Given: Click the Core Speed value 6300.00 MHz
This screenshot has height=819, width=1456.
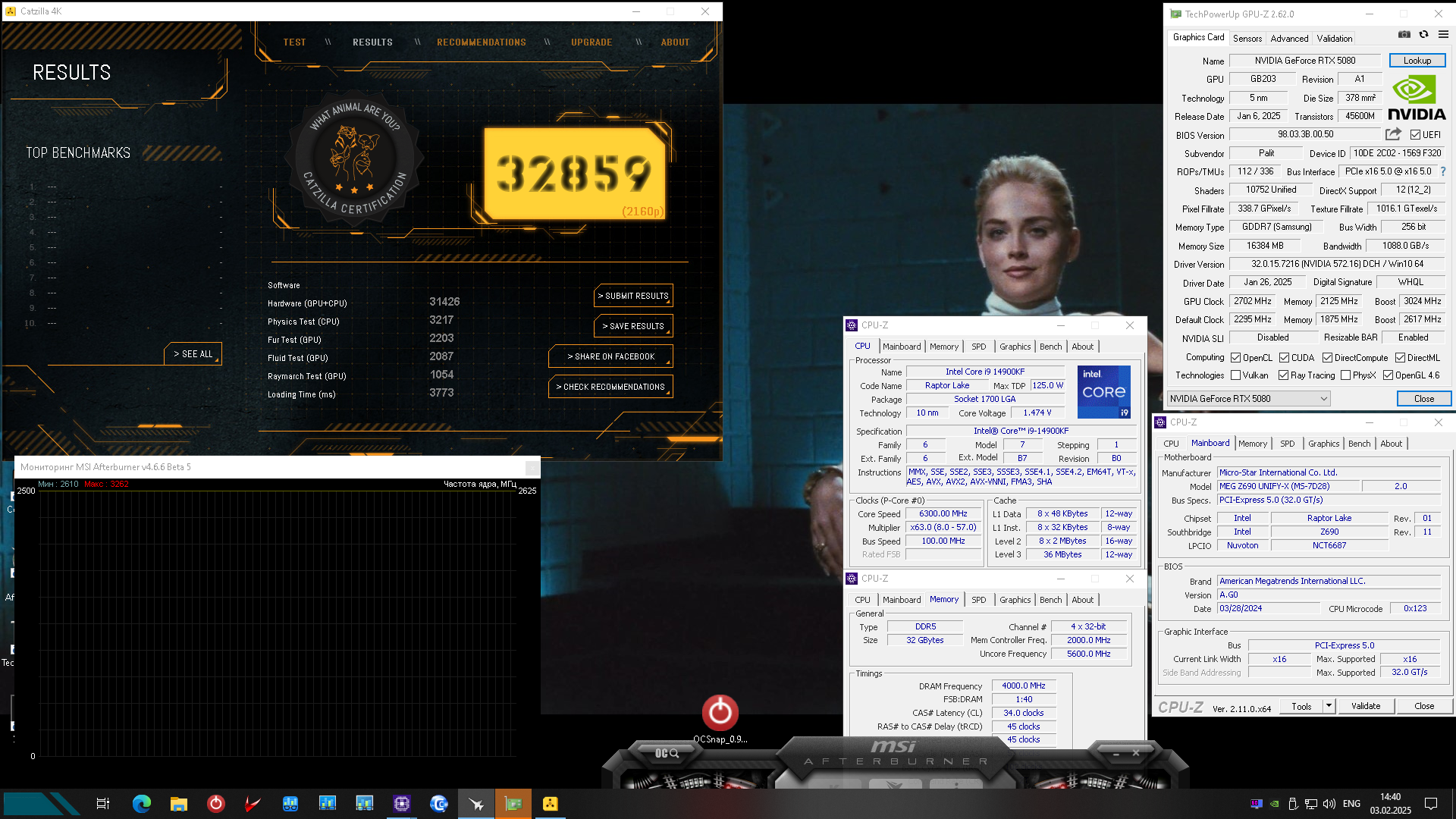Looking at the screenshot, I should 943,513.
